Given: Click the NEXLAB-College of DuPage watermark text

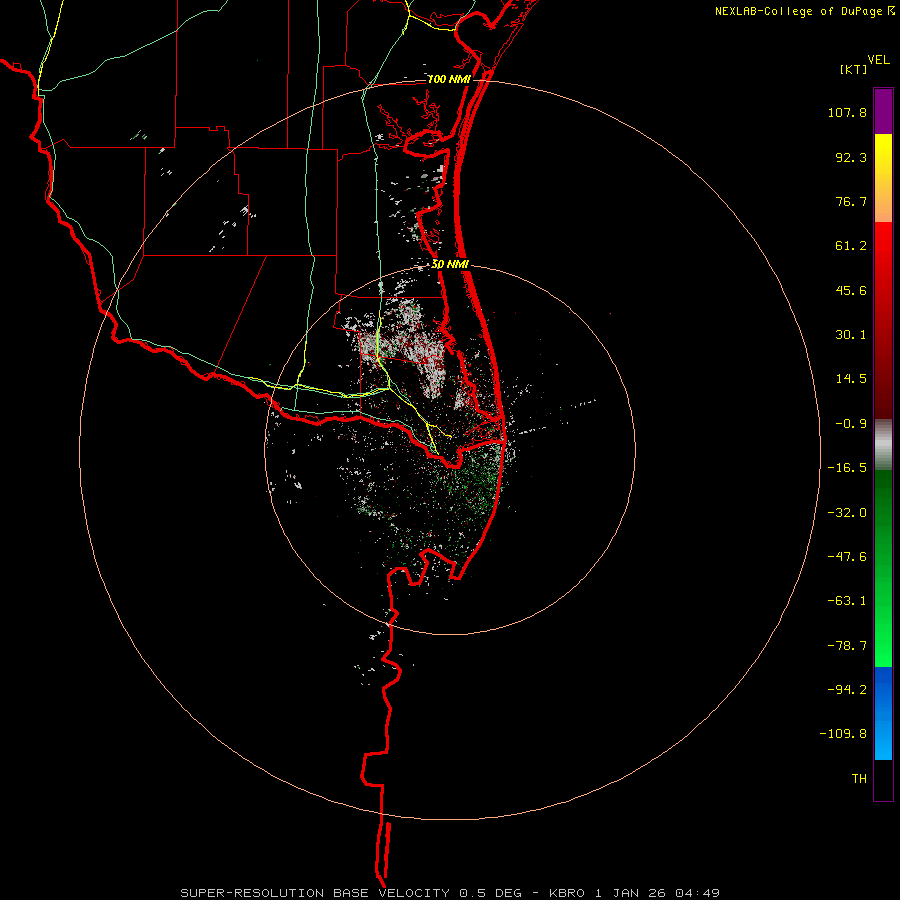Looking at the screenshot, I should click(x=803, y=11).
